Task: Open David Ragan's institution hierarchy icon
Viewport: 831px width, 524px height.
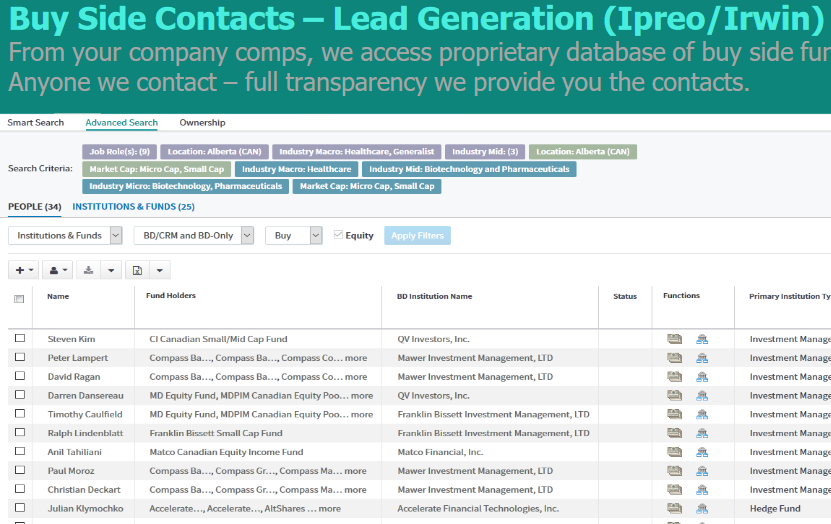Action: 702,377
